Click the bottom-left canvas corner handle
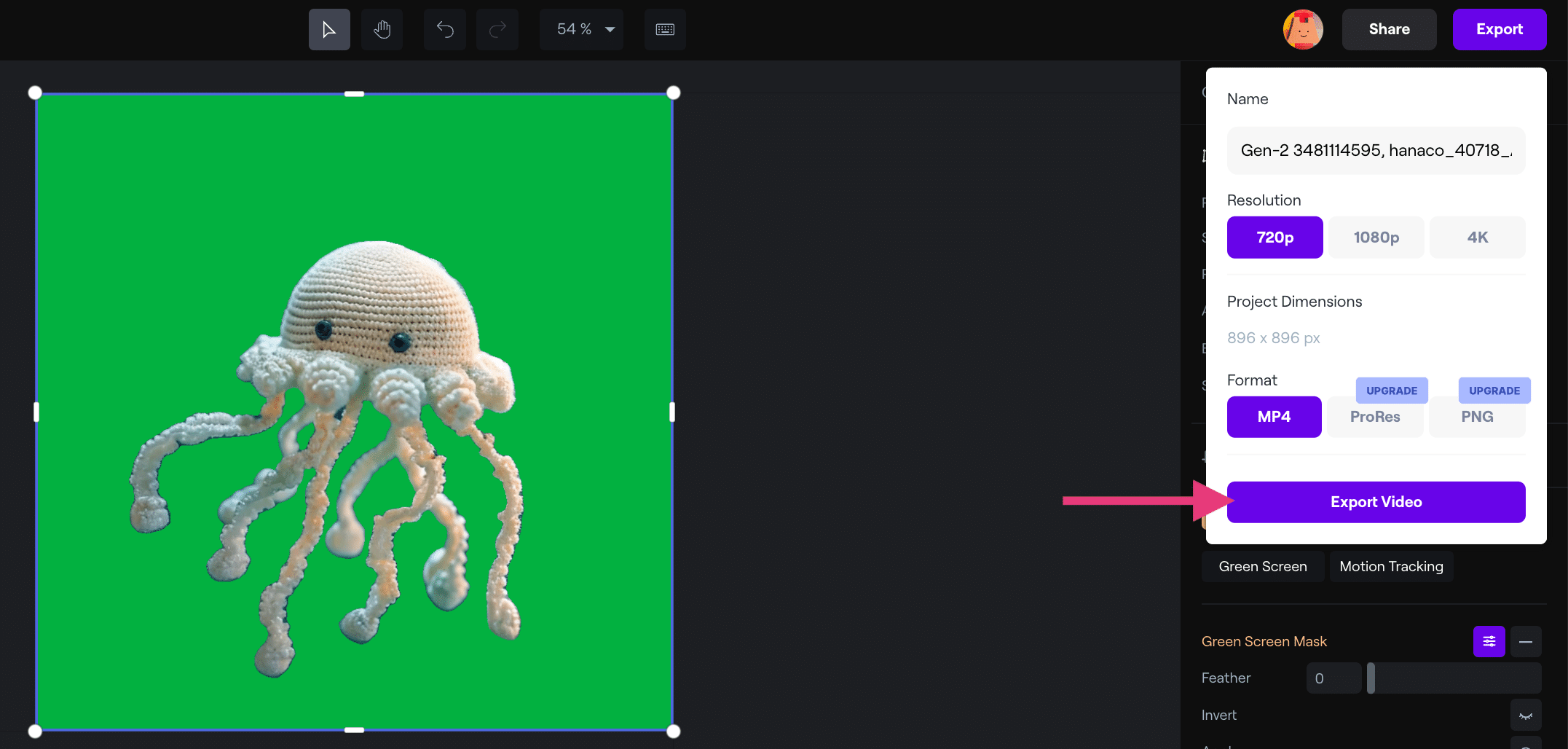Viewport: 1568px width, 749px height. [x=35, y=731]
